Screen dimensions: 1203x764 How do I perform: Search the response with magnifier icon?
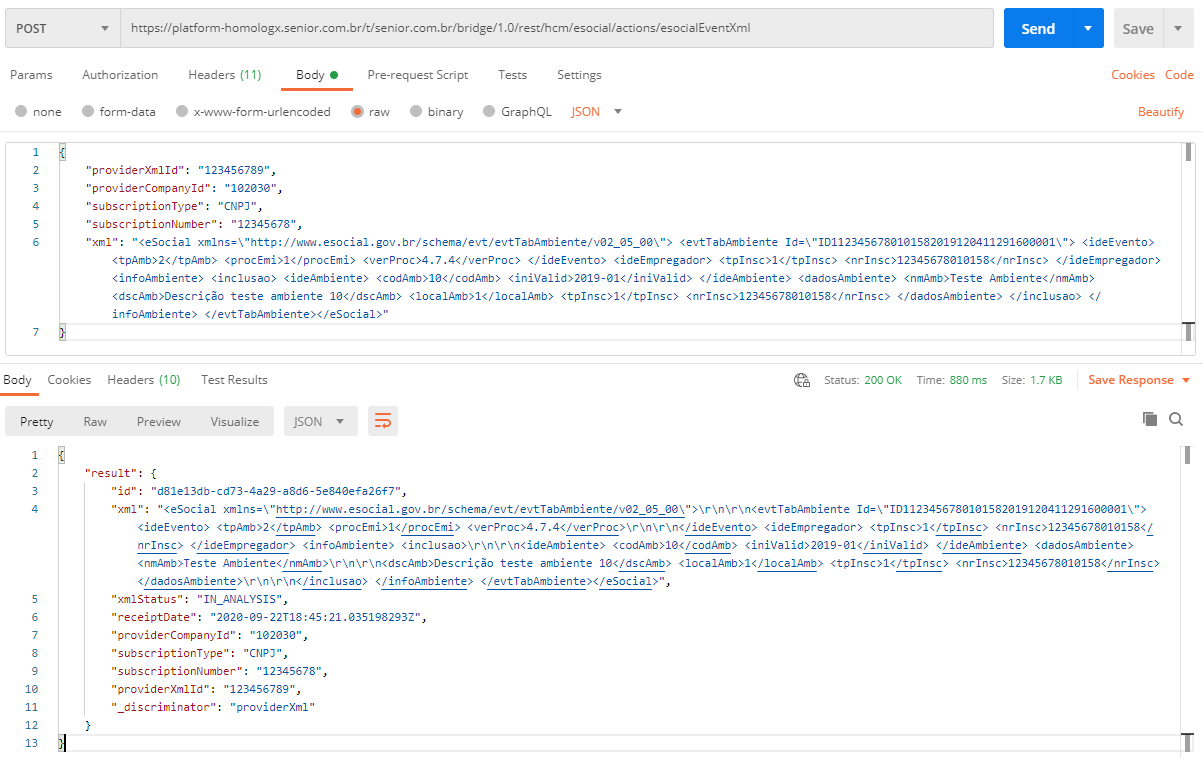pyautogui.click(x=1176, y=419)
